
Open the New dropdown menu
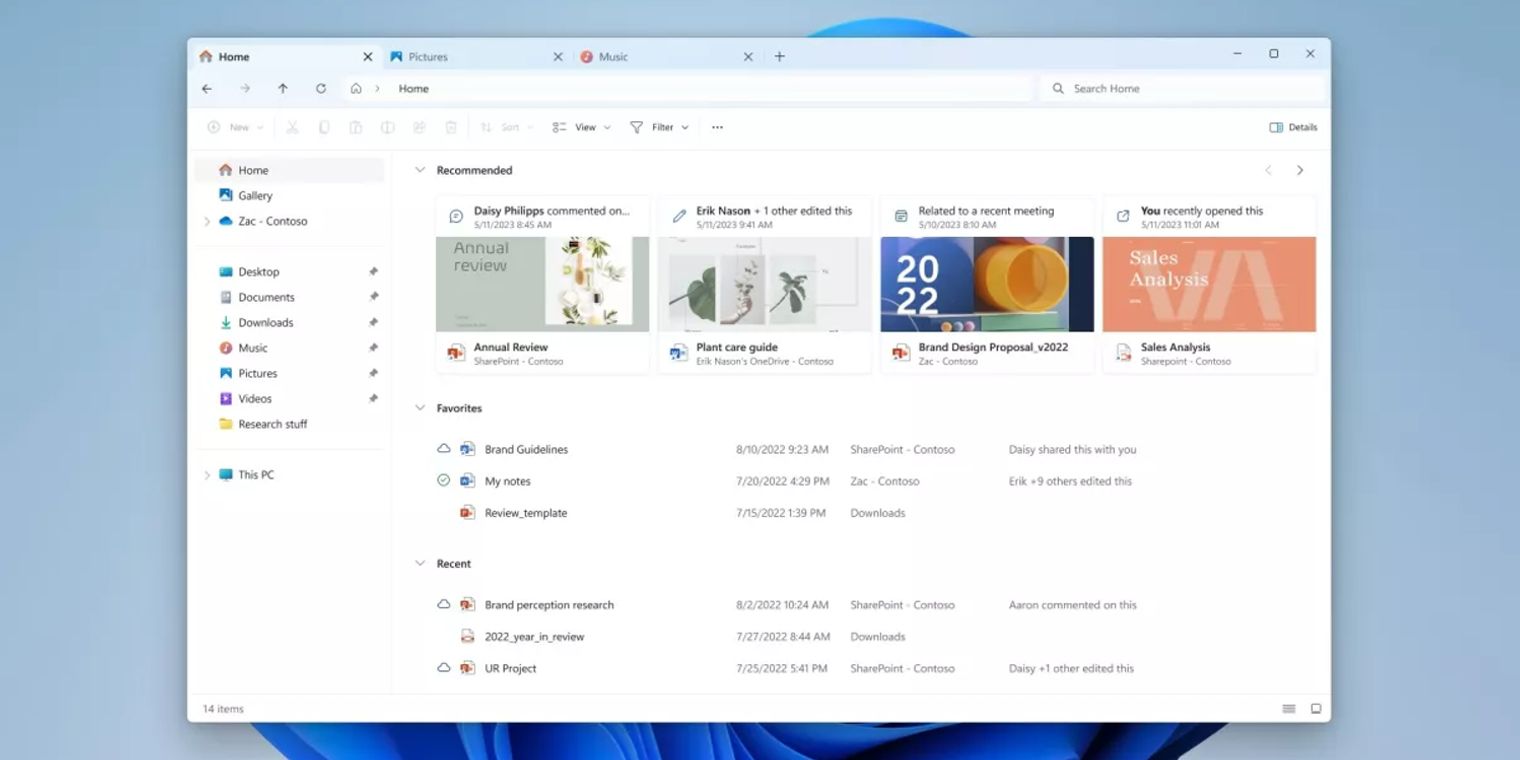coord(235,127)
